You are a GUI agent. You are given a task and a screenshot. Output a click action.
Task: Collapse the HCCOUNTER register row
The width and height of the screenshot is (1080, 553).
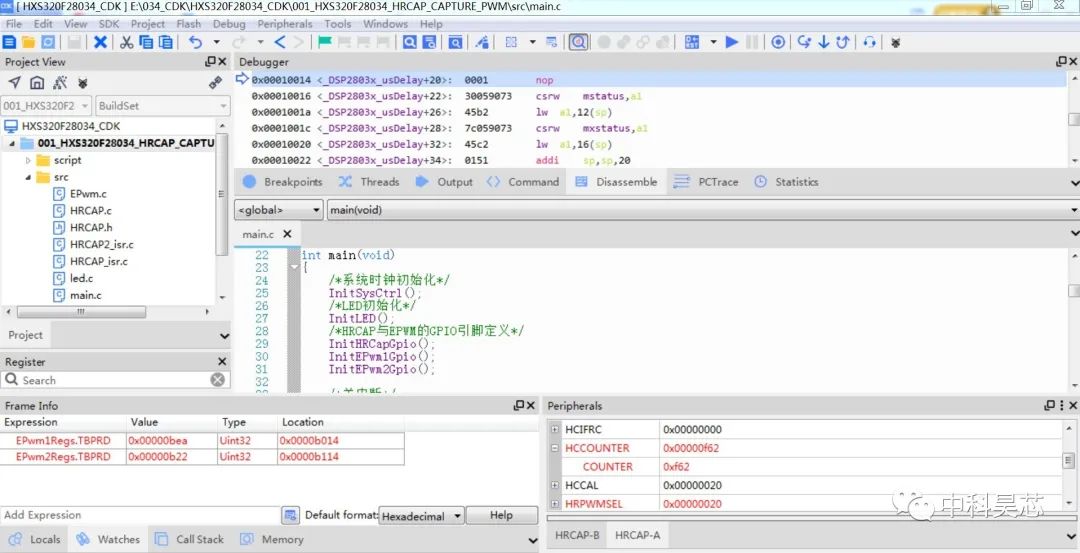click(x=556, y=448)
